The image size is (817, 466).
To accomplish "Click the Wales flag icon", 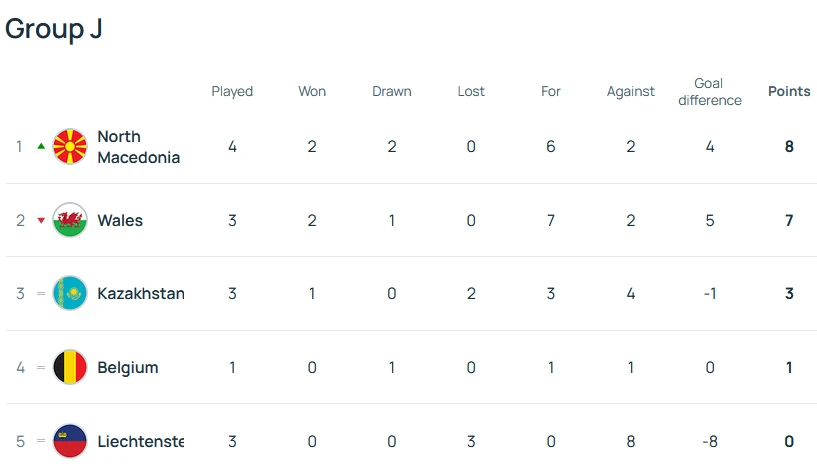I will 70,220.
